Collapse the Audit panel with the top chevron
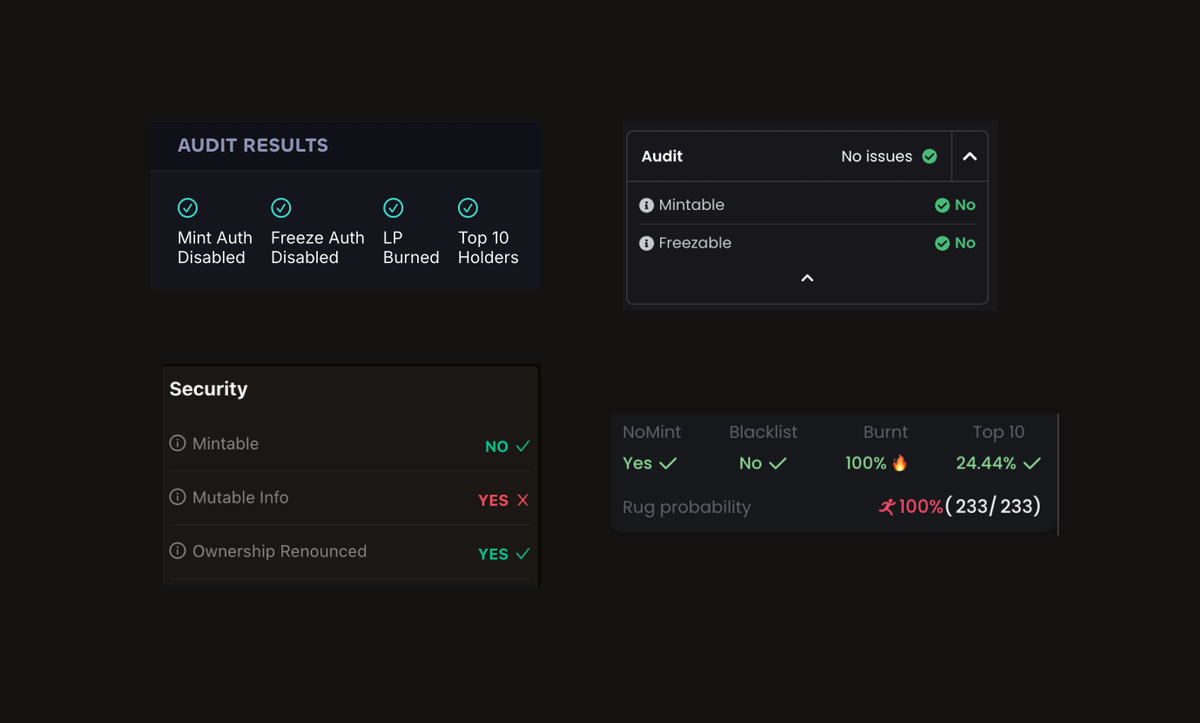Screen dimensions: 1200x723 pos(968,156)
